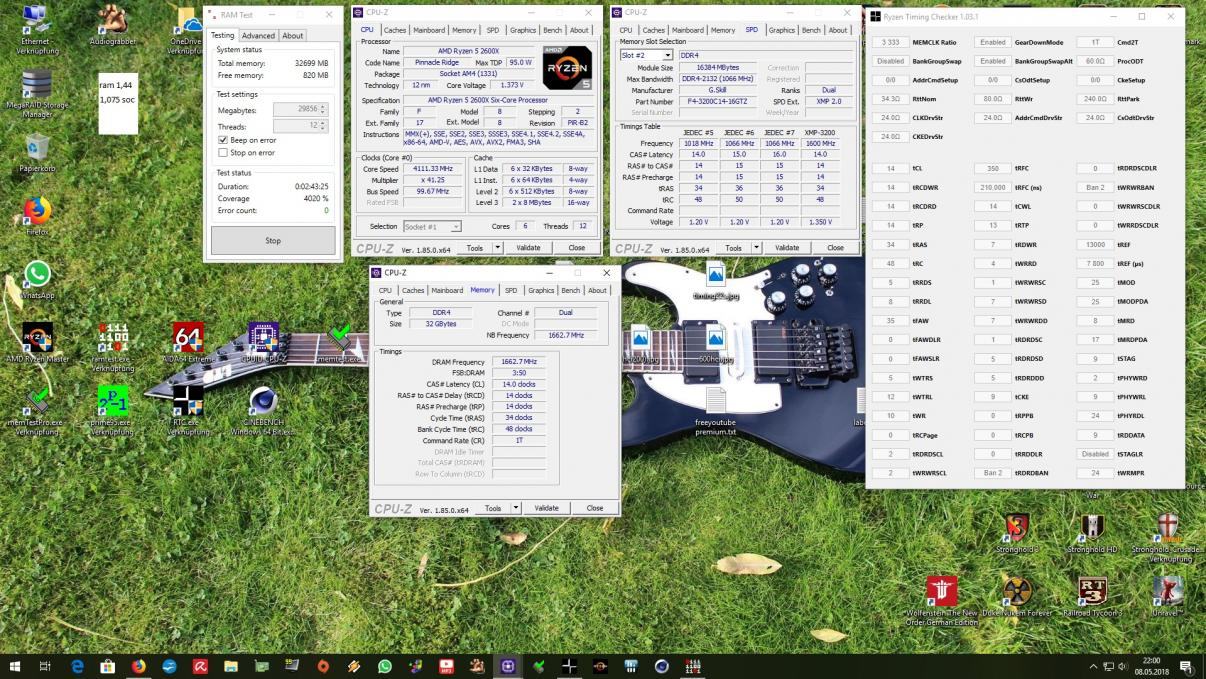Viewport: 1206px width, 679px height.
Task: Select the prime95.exe shortcut on the desktop
Action: (x=112, y=408)
